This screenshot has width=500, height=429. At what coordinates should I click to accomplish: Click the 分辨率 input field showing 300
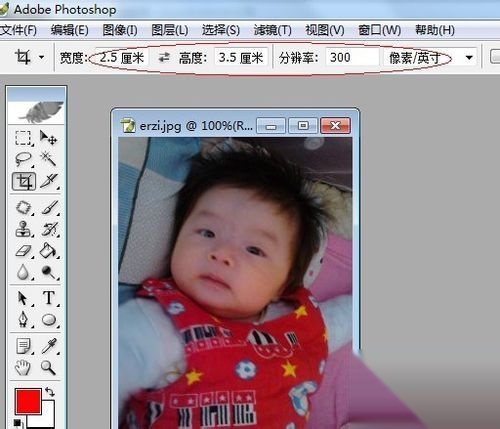pyautogui.click(x=352, y=58)
